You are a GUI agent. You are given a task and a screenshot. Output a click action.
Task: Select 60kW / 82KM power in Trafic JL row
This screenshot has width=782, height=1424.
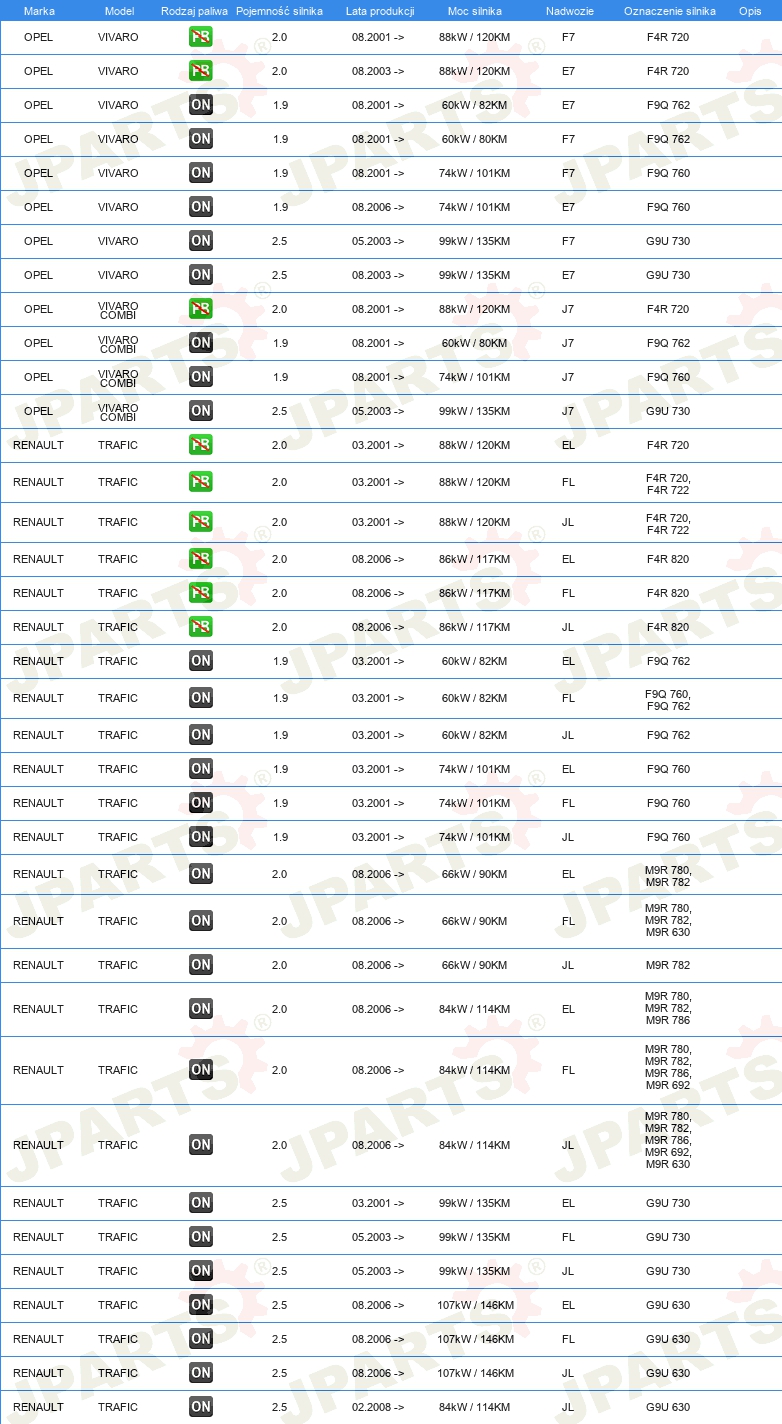click(x=474, y=735)
